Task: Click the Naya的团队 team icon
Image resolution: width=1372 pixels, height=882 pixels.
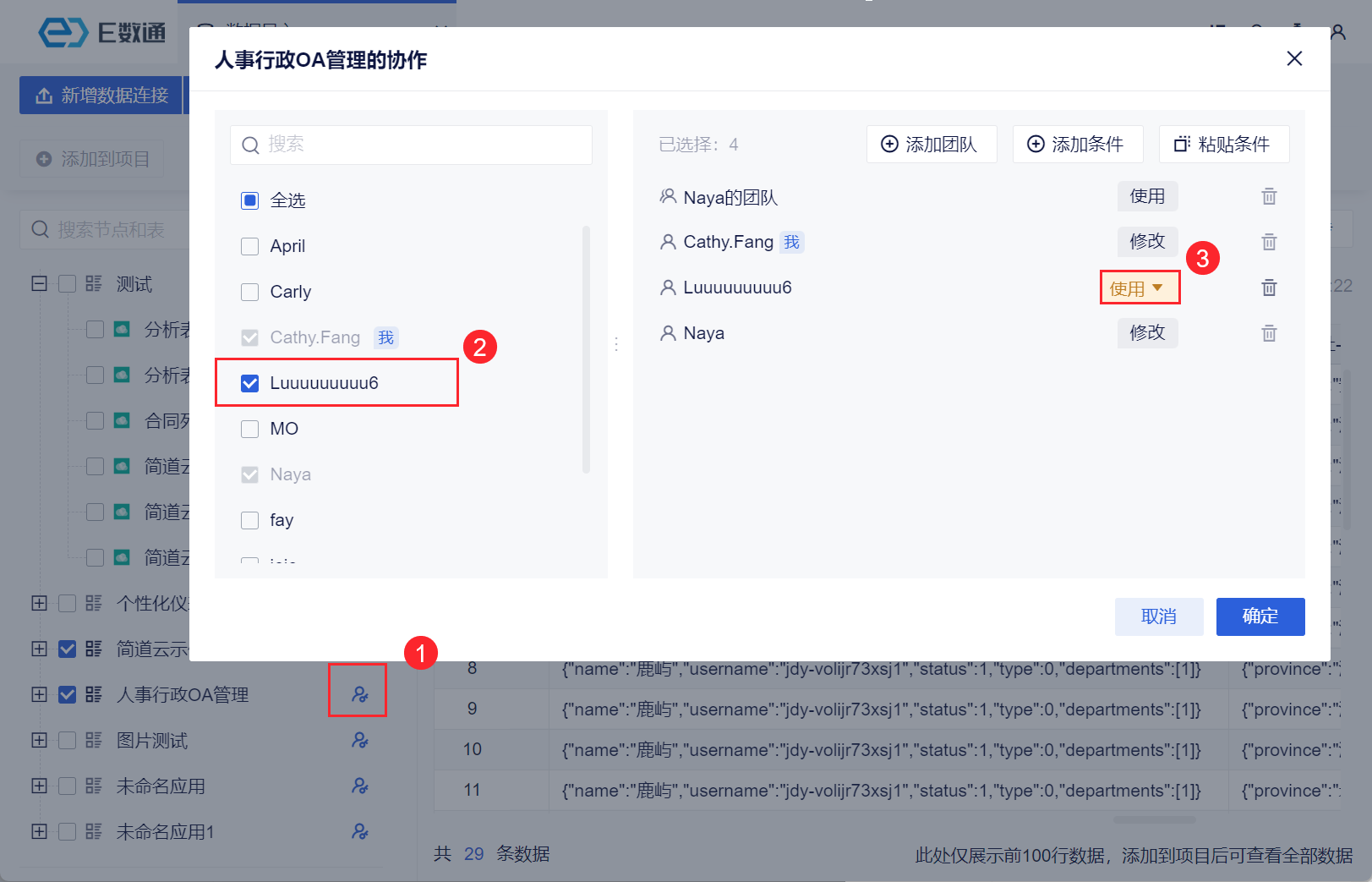Action: pyautogui.click(x=668, y=196)
